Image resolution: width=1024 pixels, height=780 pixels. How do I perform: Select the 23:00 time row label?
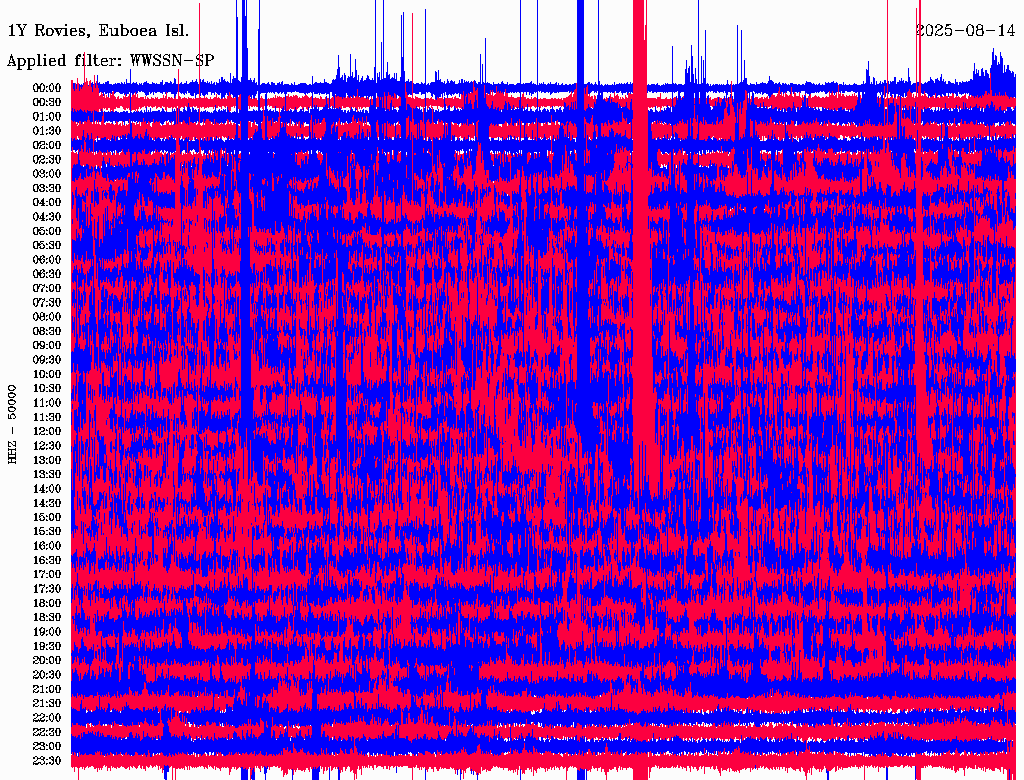(x=47, y=747)
